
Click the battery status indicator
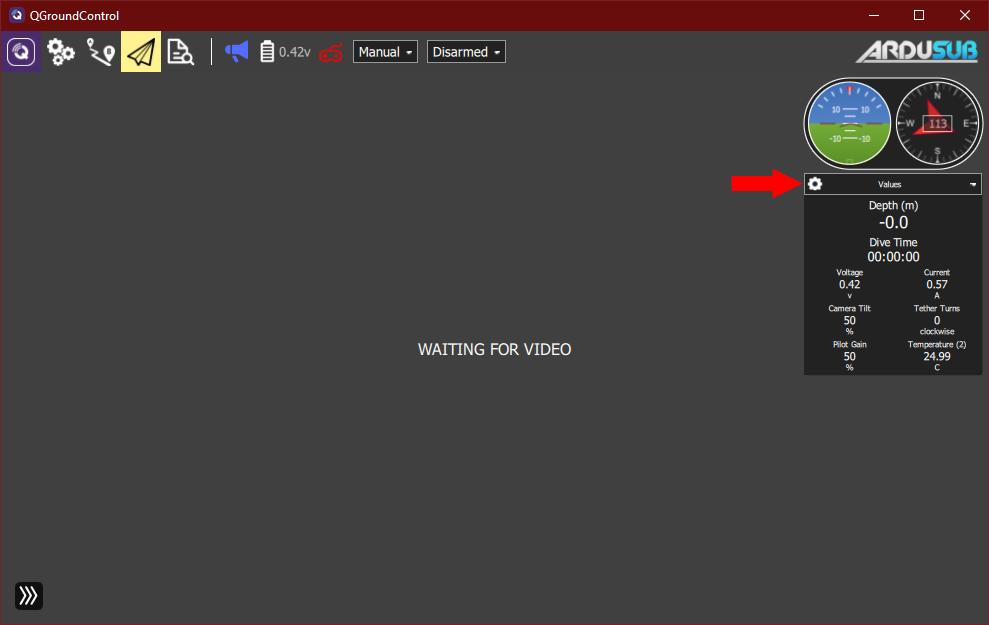(x=284, y=52)
